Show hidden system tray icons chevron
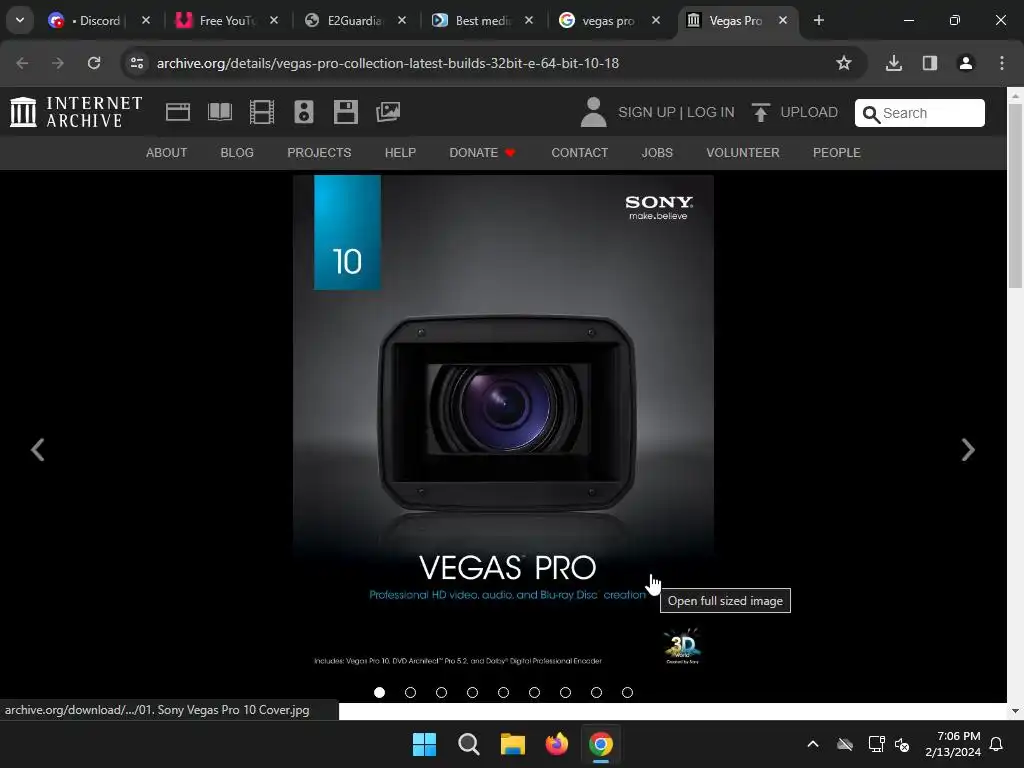The image size is (1024, 768). click(x=813, y=744)
